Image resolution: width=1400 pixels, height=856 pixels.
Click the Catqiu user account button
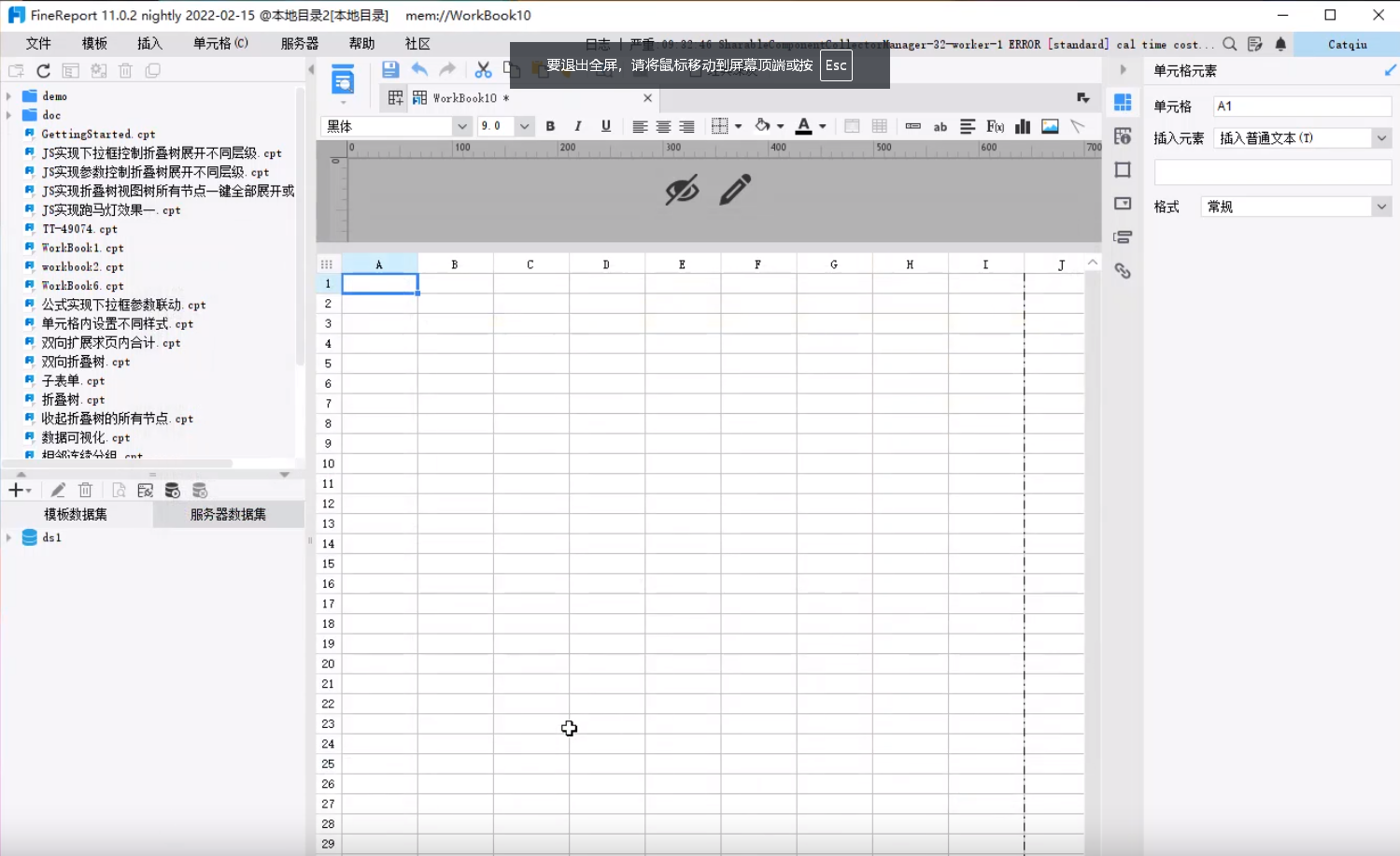tap(1347, 44)
